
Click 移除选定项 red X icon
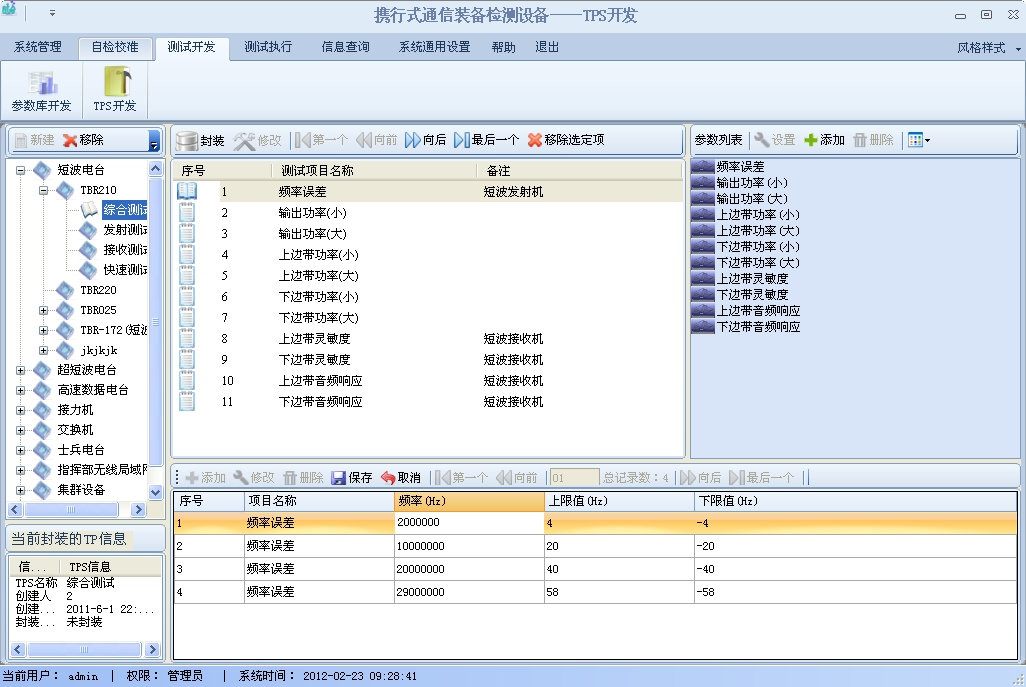tap(535, 140)
